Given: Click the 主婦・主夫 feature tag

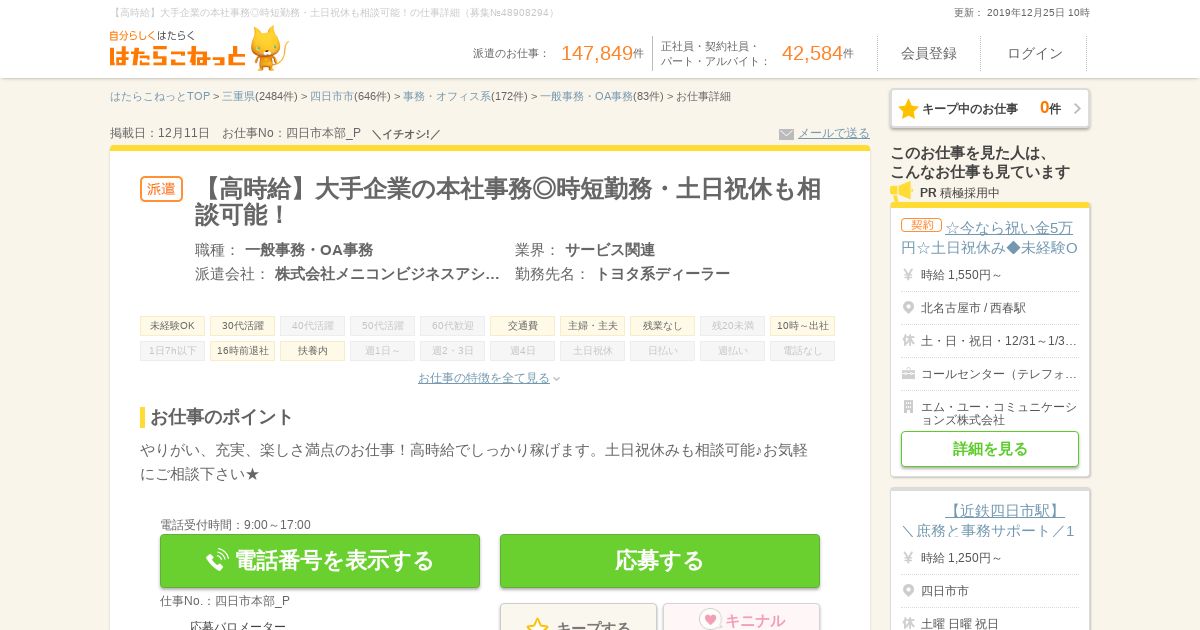Looking at the screenshot, I should pos(592,326).
